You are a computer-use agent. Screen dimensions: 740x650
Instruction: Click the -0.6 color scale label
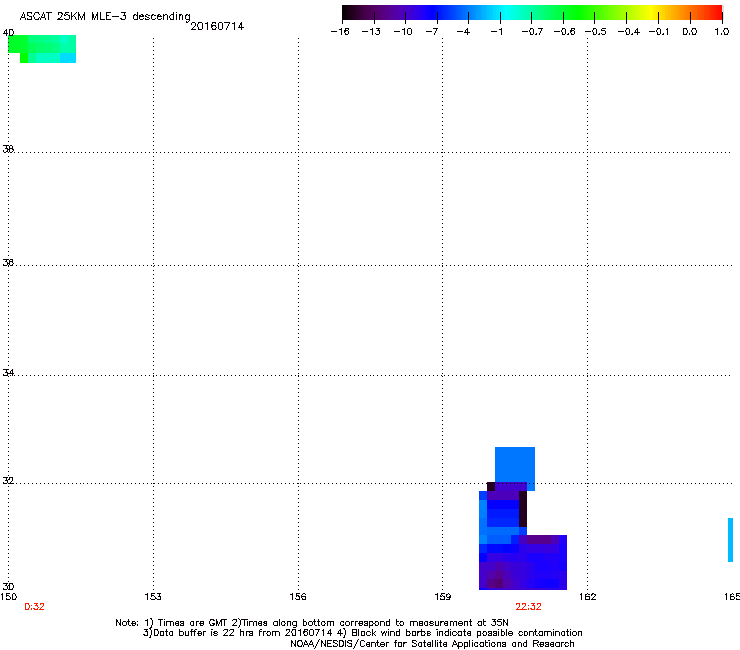[x=564, y=32]
